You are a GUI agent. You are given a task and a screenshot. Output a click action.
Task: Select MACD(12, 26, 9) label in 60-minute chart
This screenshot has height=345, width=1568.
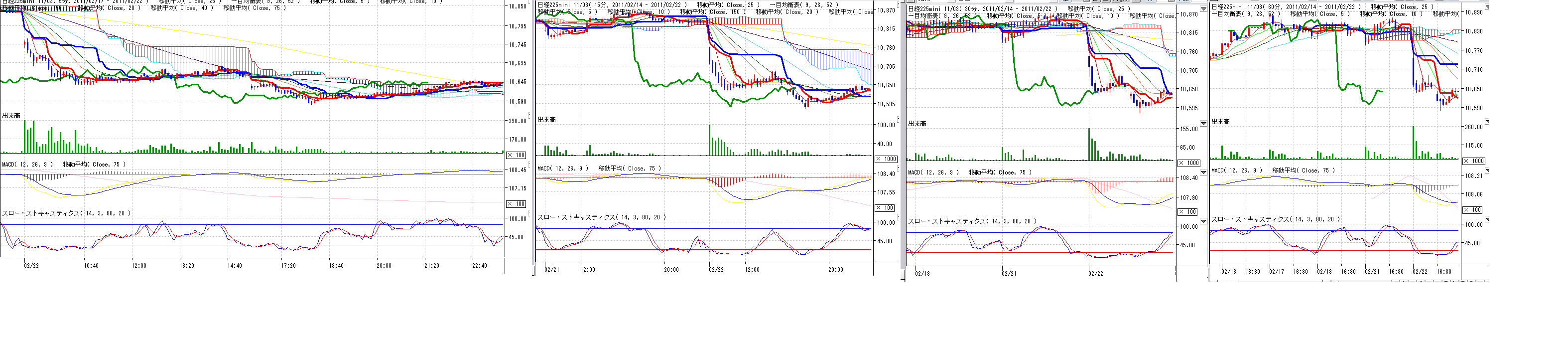click(1236, 171)
